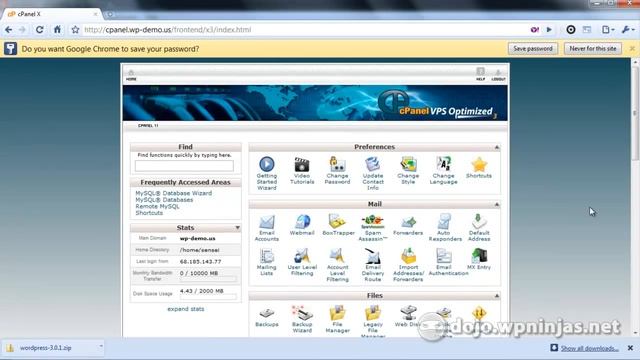This screenshot has height=360, width=640.
Task: Click expand stats link
Action: pos(186,309)
